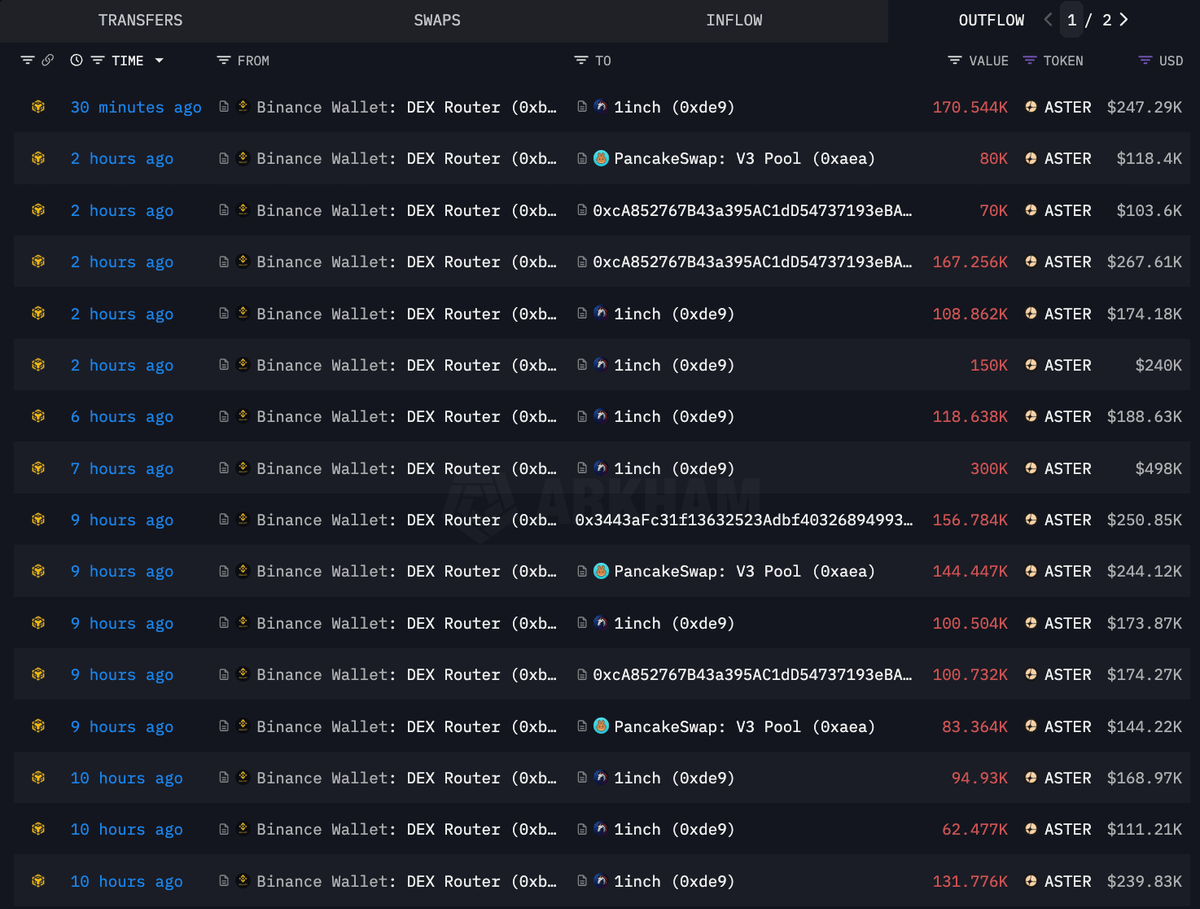
Task: Open 1inch (0xde9) in the 300K row
Action: 674,468
